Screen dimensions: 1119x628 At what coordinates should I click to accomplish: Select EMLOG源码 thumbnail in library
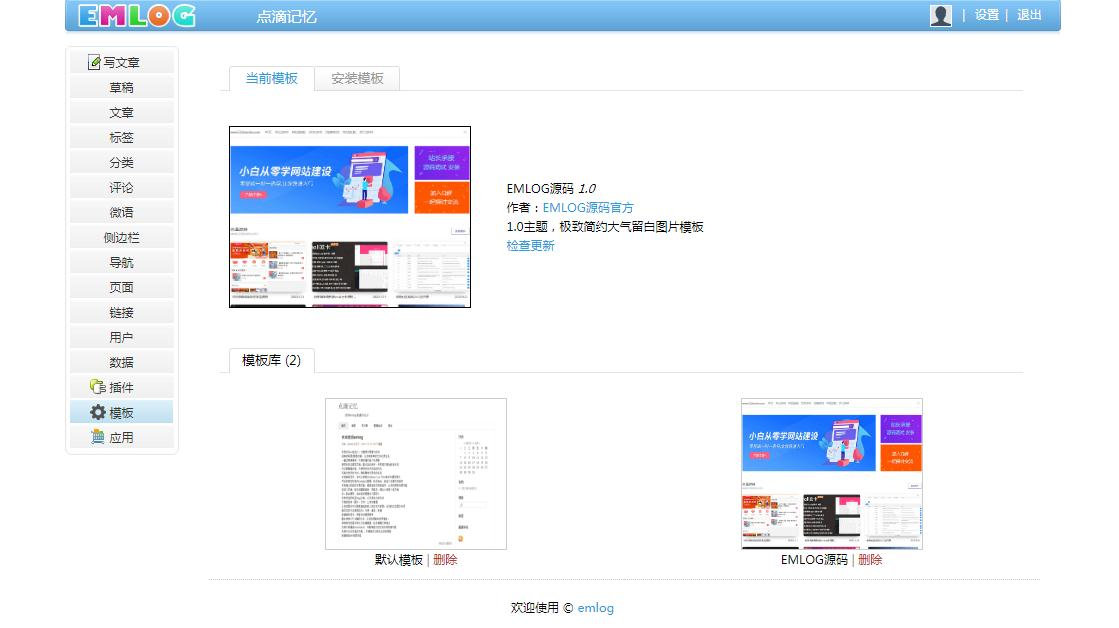[x=832, y=474]
